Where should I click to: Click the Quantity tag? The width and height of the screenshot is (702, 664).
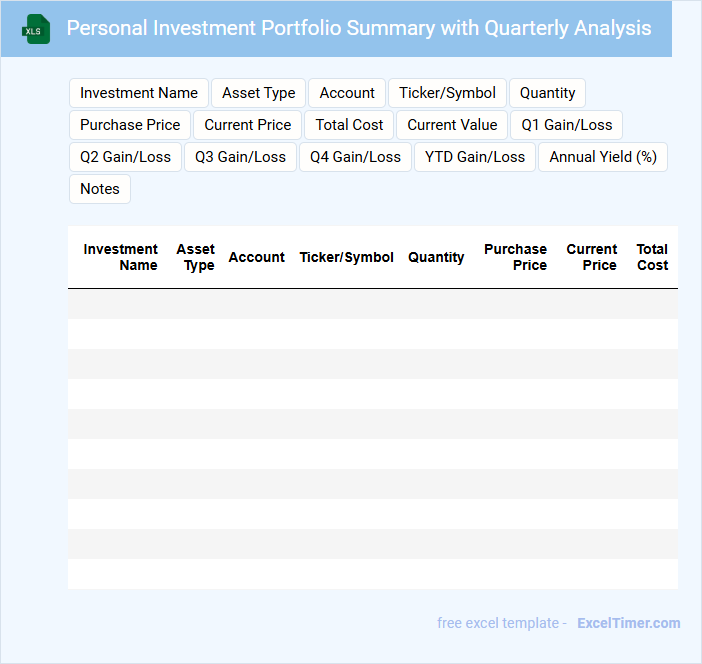(547, 93)
